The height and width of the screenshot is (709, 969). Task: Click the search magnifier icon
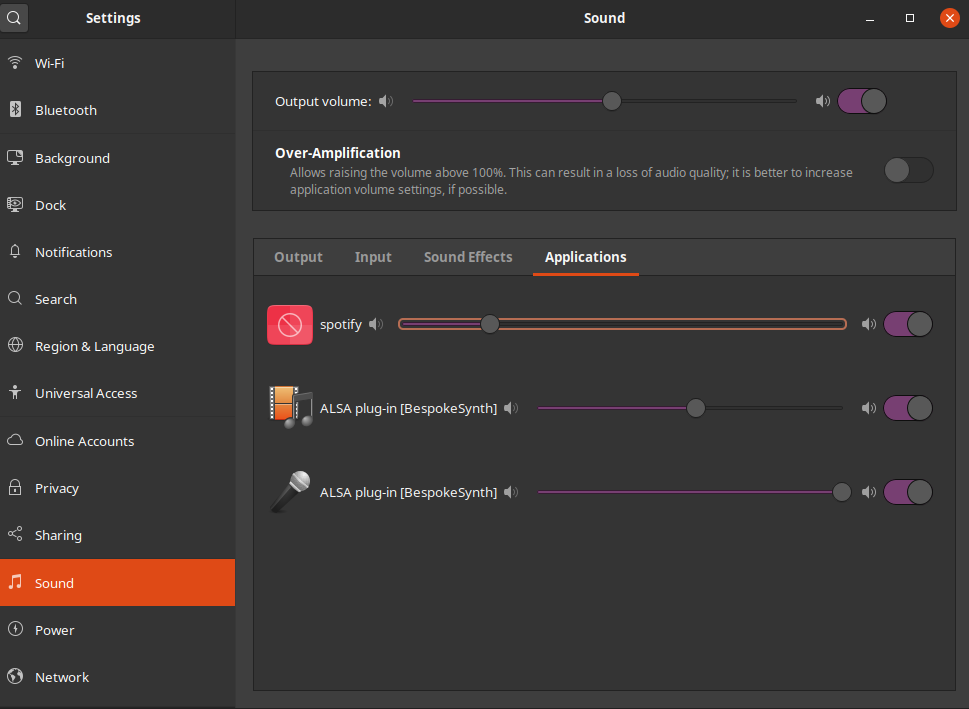tap(14, 18)
